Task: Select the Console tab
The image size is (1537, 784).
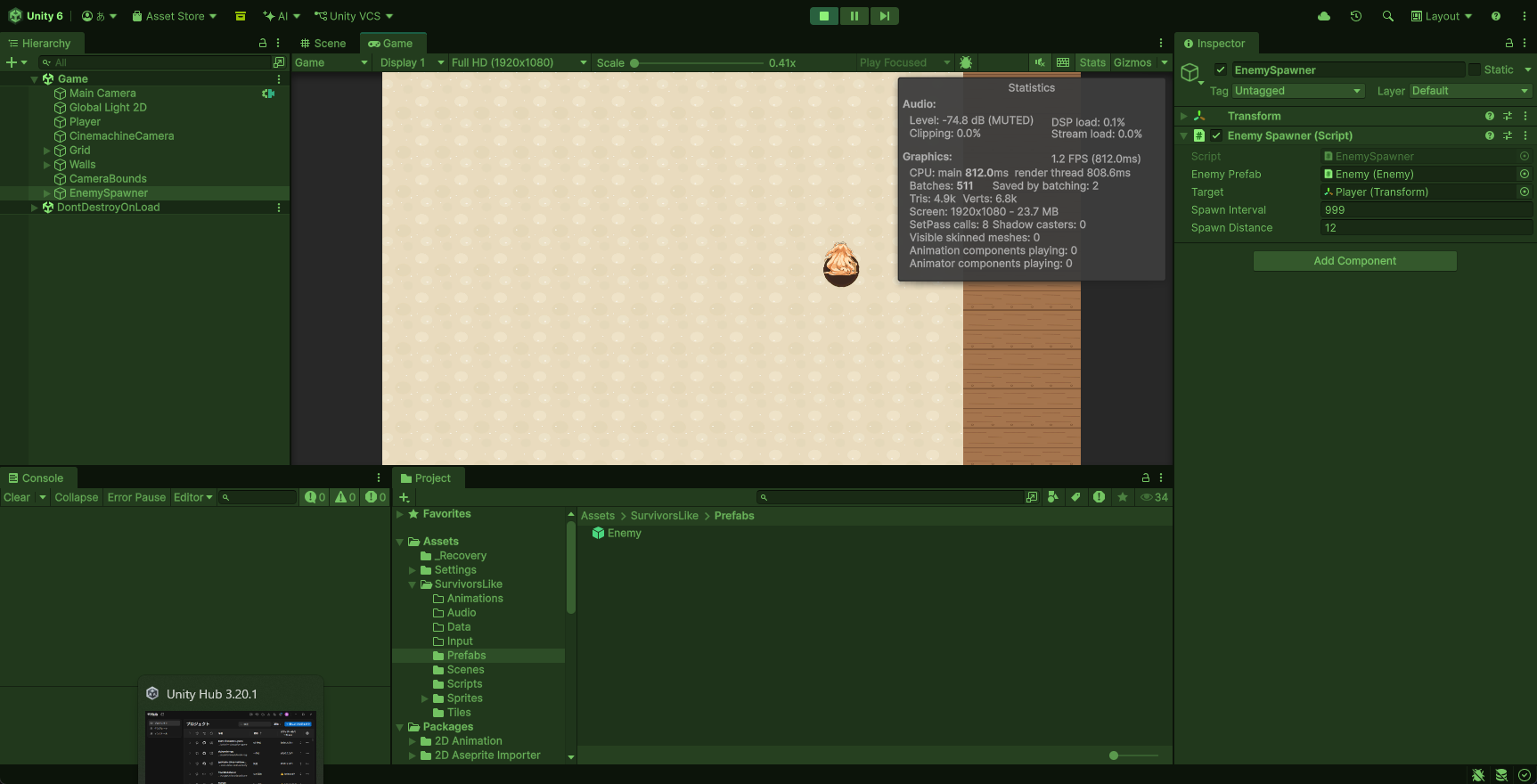Action: coord(37,478)
